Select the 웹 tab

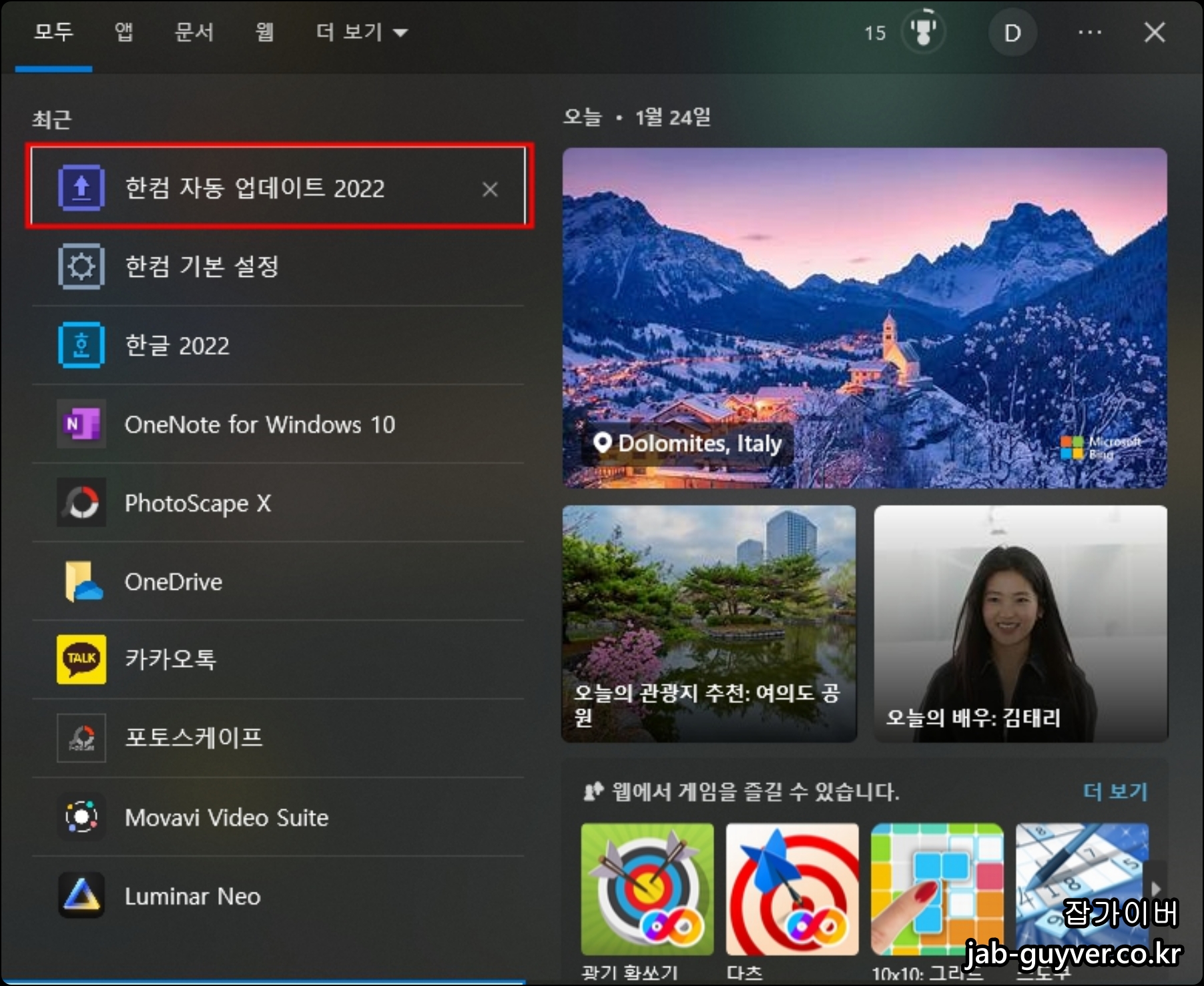coord(264,32)
